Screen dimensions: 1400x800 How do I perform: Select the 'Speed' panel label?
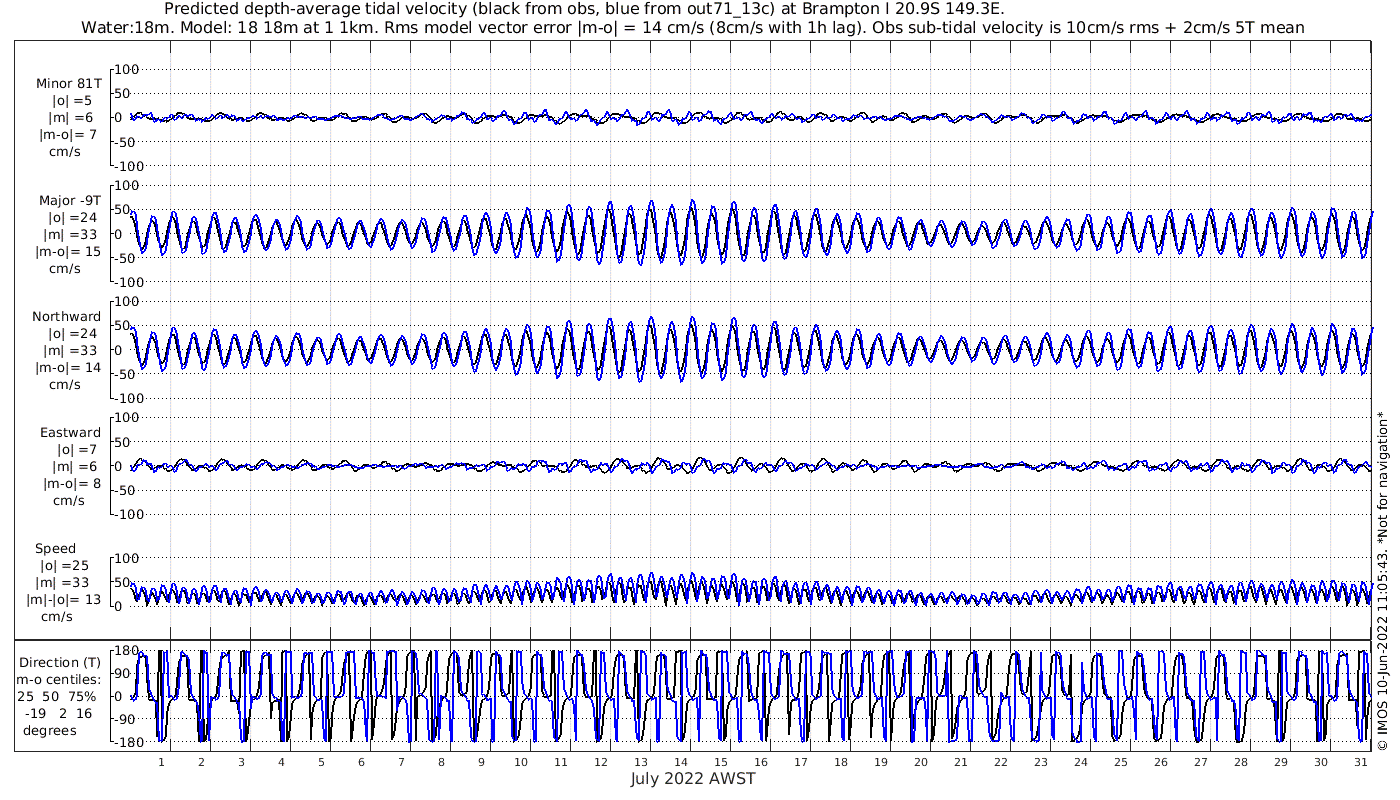click(55, 549)
